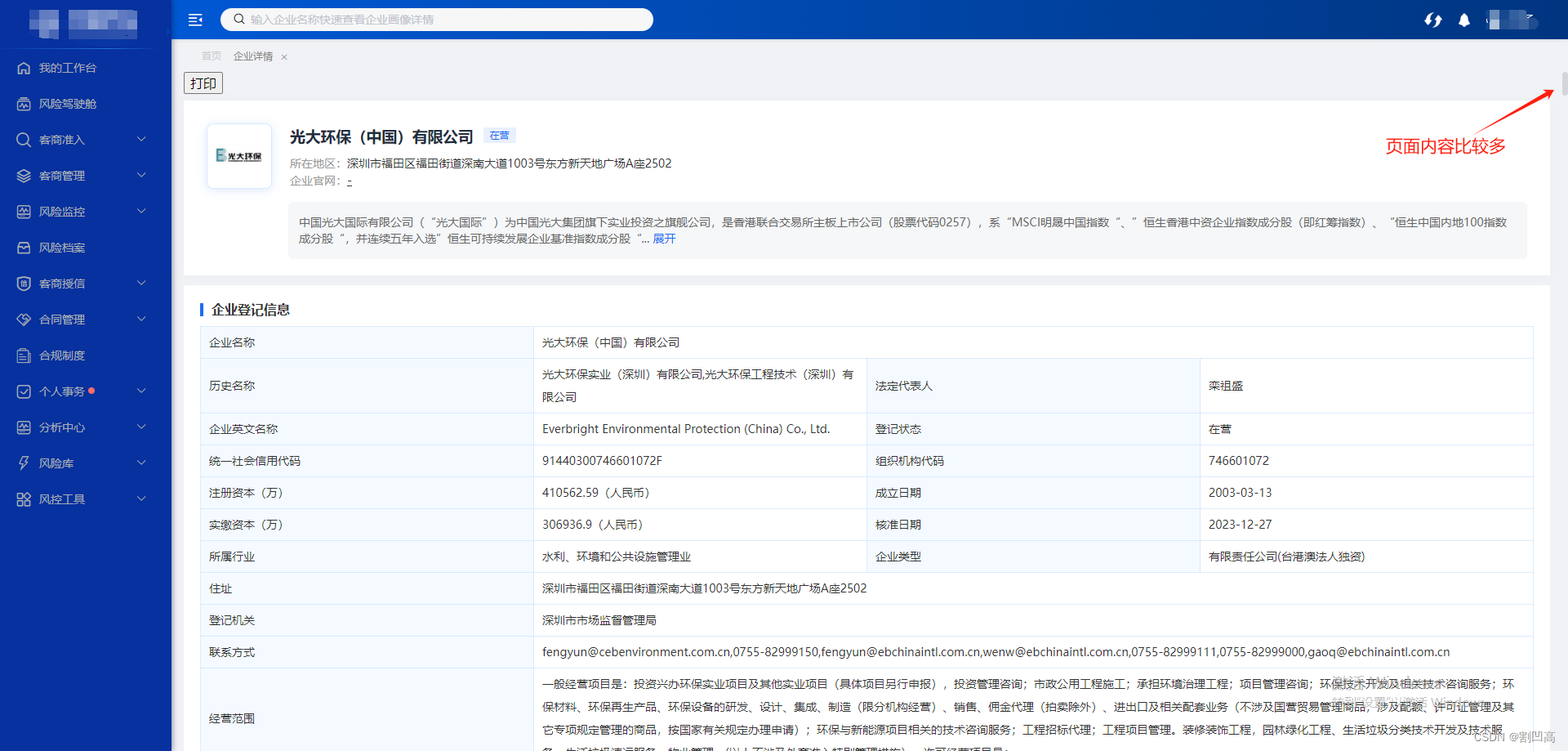1568x751 pixels.
Task: Click the search magnifier icon in top bar
Action: pos(239,19)
